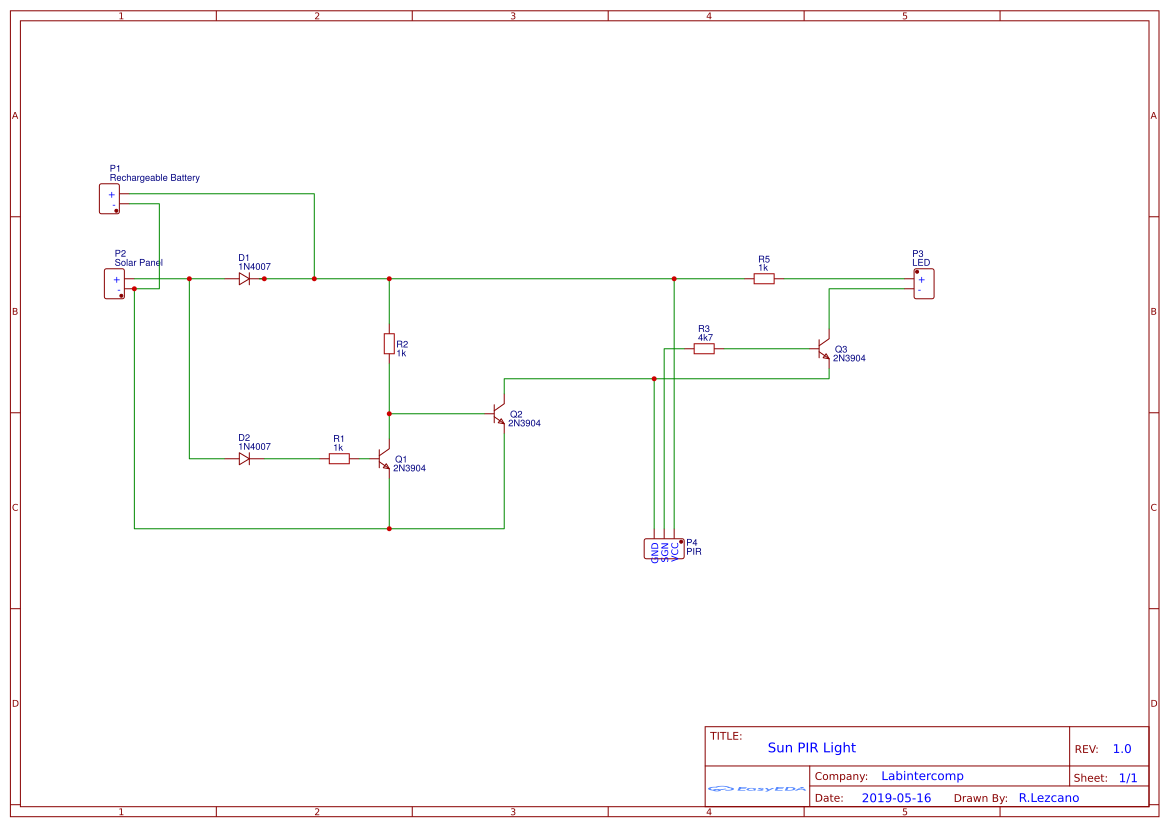
Task: Click the 'LED' label near P3
Action: tap(921, 262)
